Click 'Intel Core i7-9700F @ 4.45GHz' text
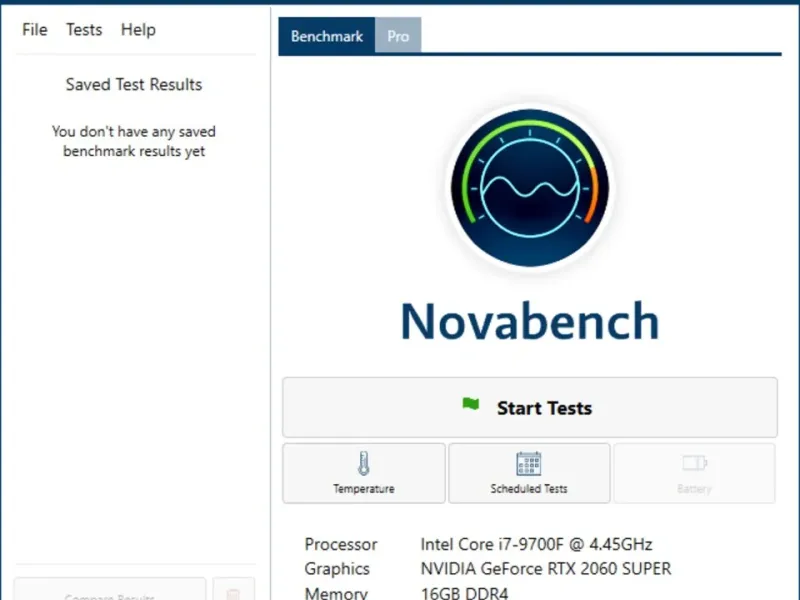 point(536,544)
